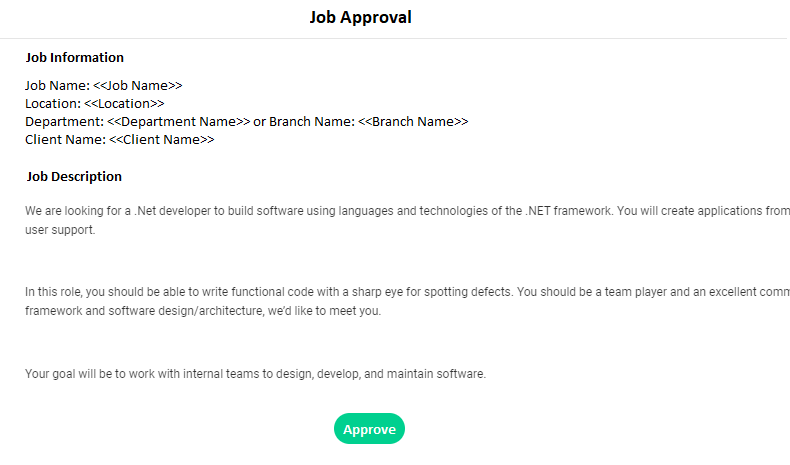Click the <<Branch Name>> placeholder

click(x=413, y=122)
